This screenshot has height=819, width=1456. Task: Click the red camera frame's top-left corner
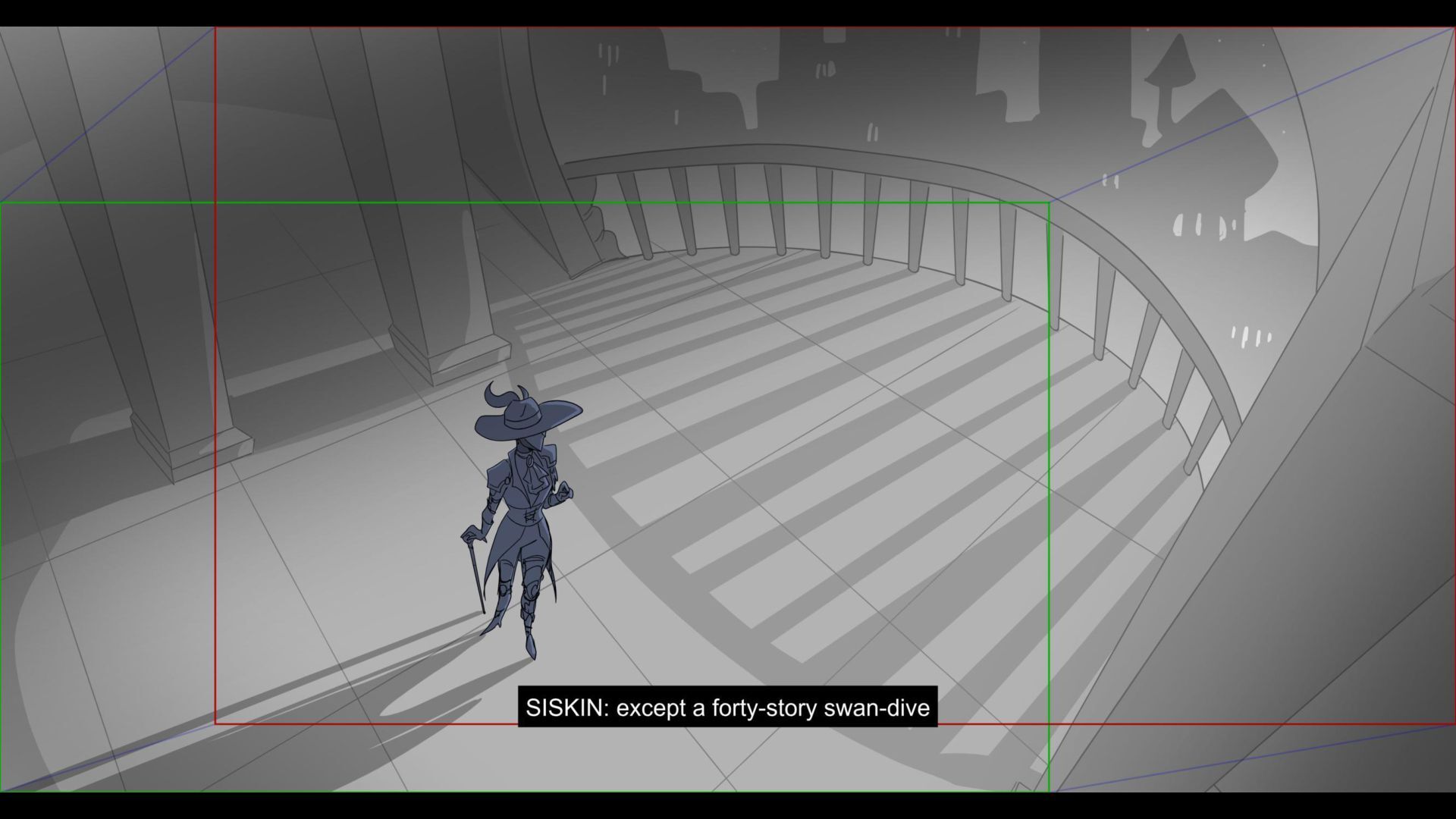point(215,28)
